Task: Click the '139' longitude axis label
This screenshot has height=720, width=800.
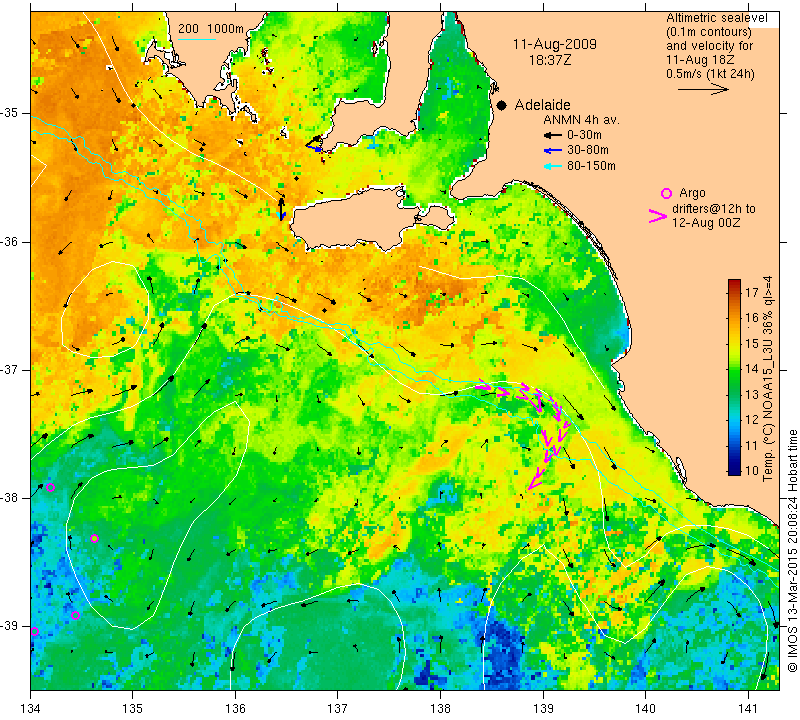Action: pos(543,708)
